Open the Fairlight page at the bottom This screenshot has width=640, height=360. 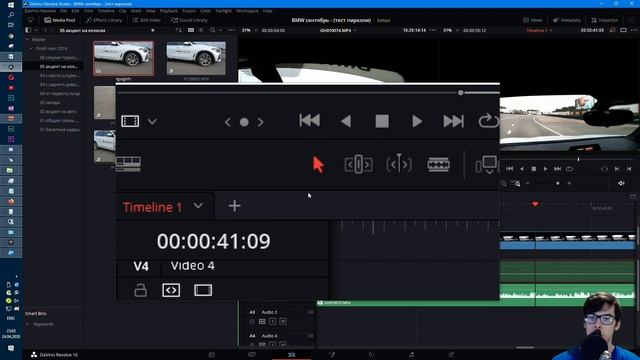(411, 355)
